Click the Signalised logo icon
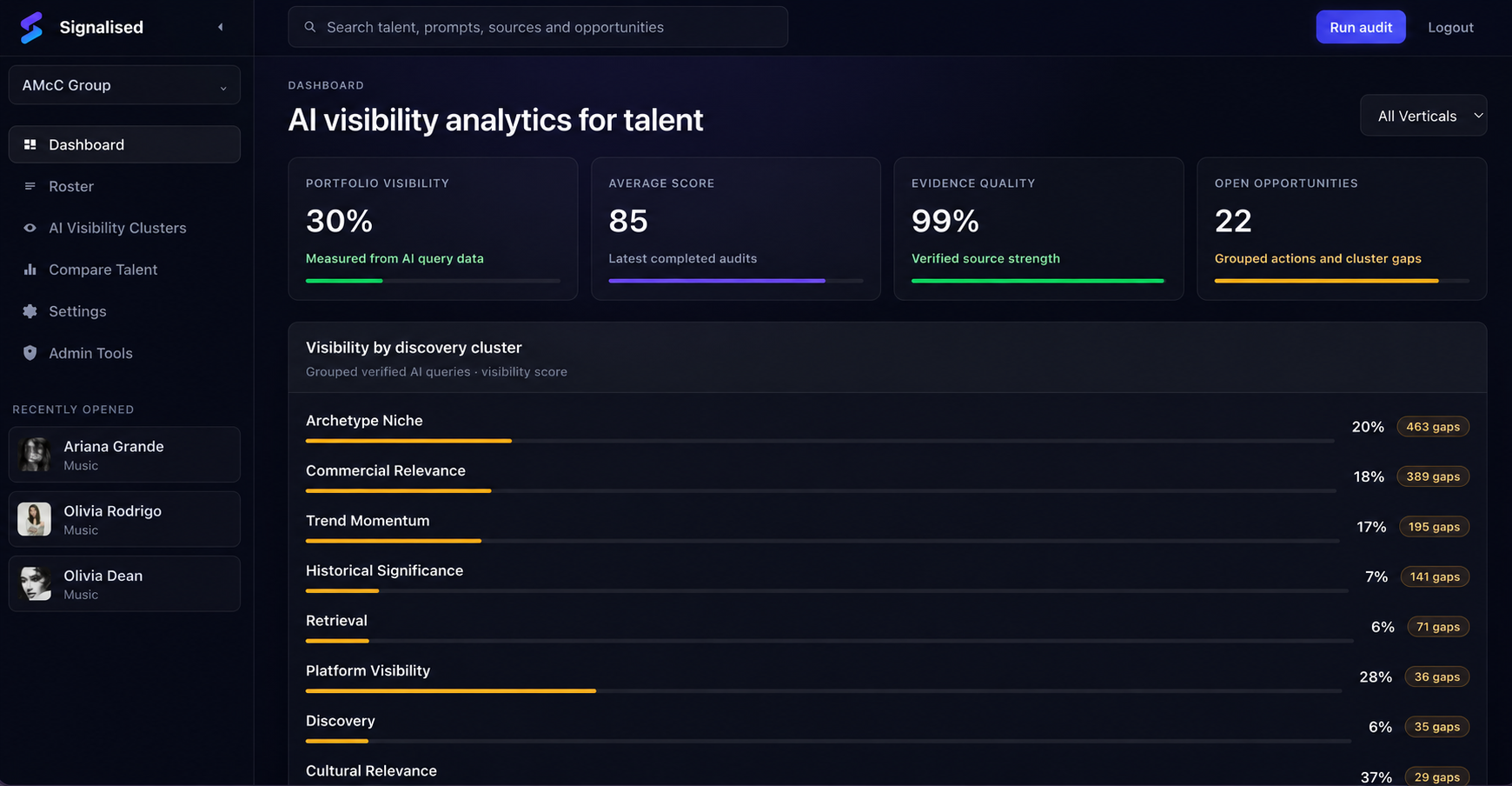 tap(31, 28)
